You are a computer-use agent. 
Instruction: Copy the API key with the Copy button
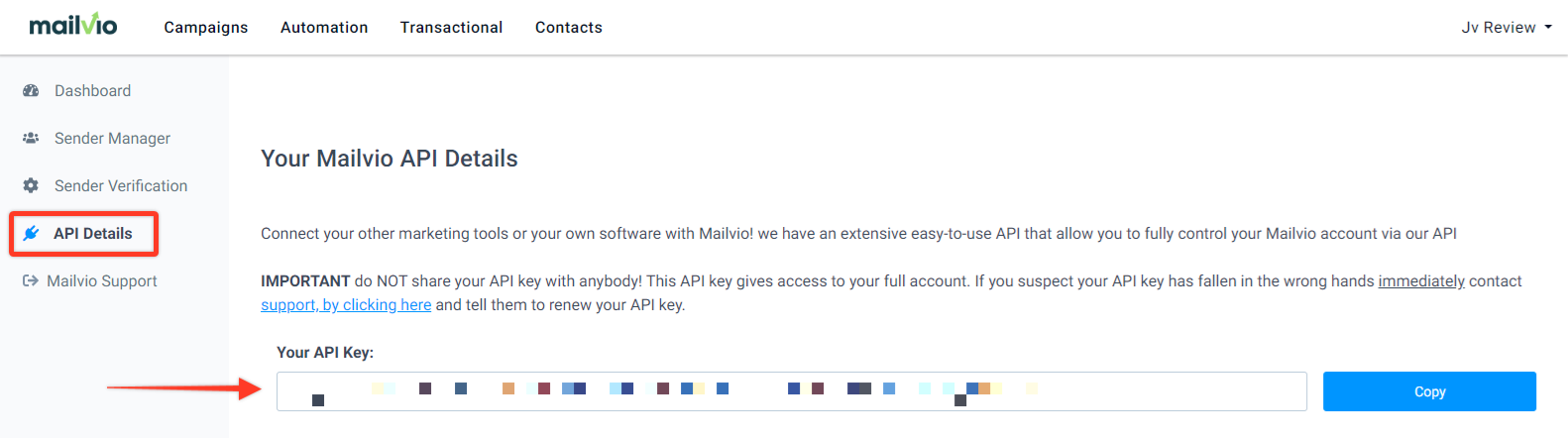tap(1429, 391)
